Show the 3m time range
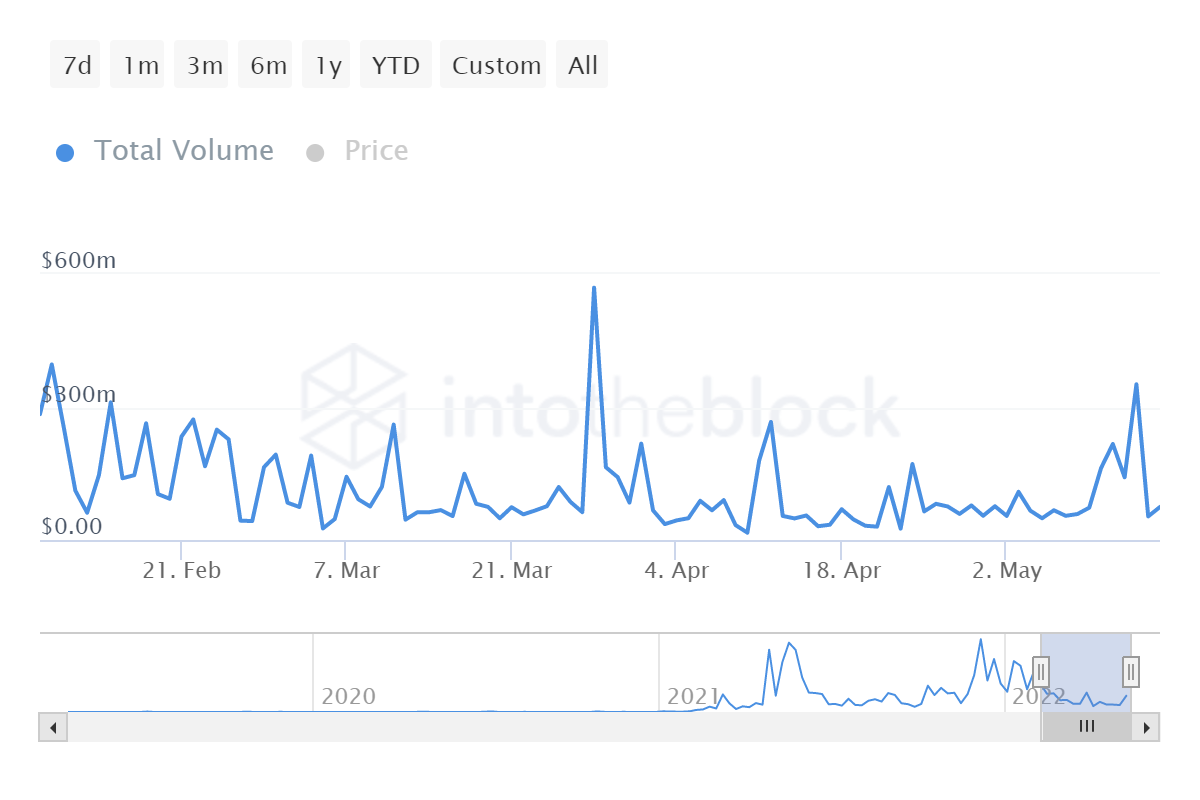Screen dimensions: 1200x800 [204, 66]
